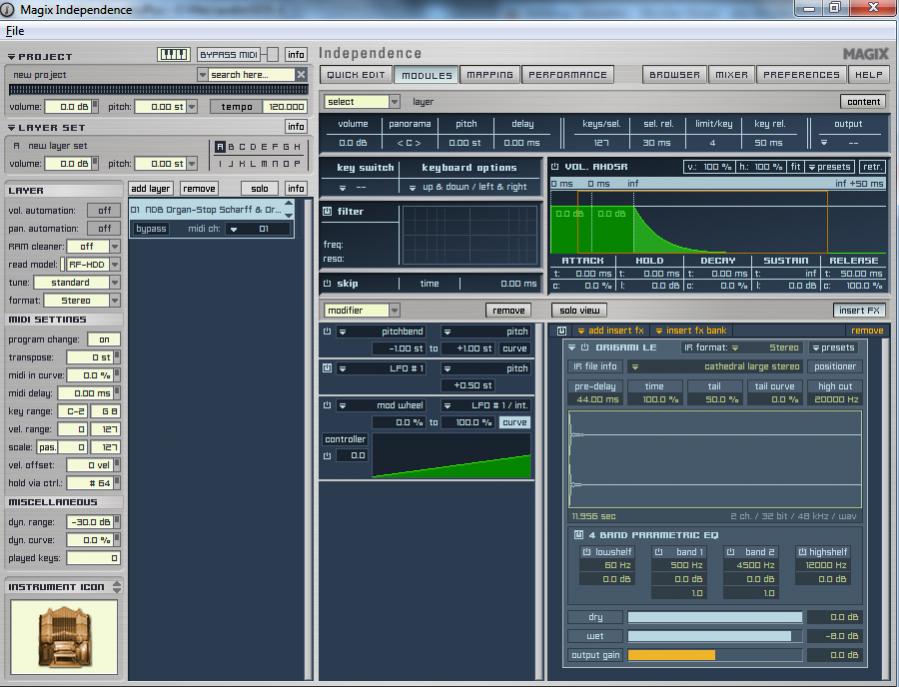Open the modifier dropdown
The width and height of the screenshot is (899, 687).
361,310
